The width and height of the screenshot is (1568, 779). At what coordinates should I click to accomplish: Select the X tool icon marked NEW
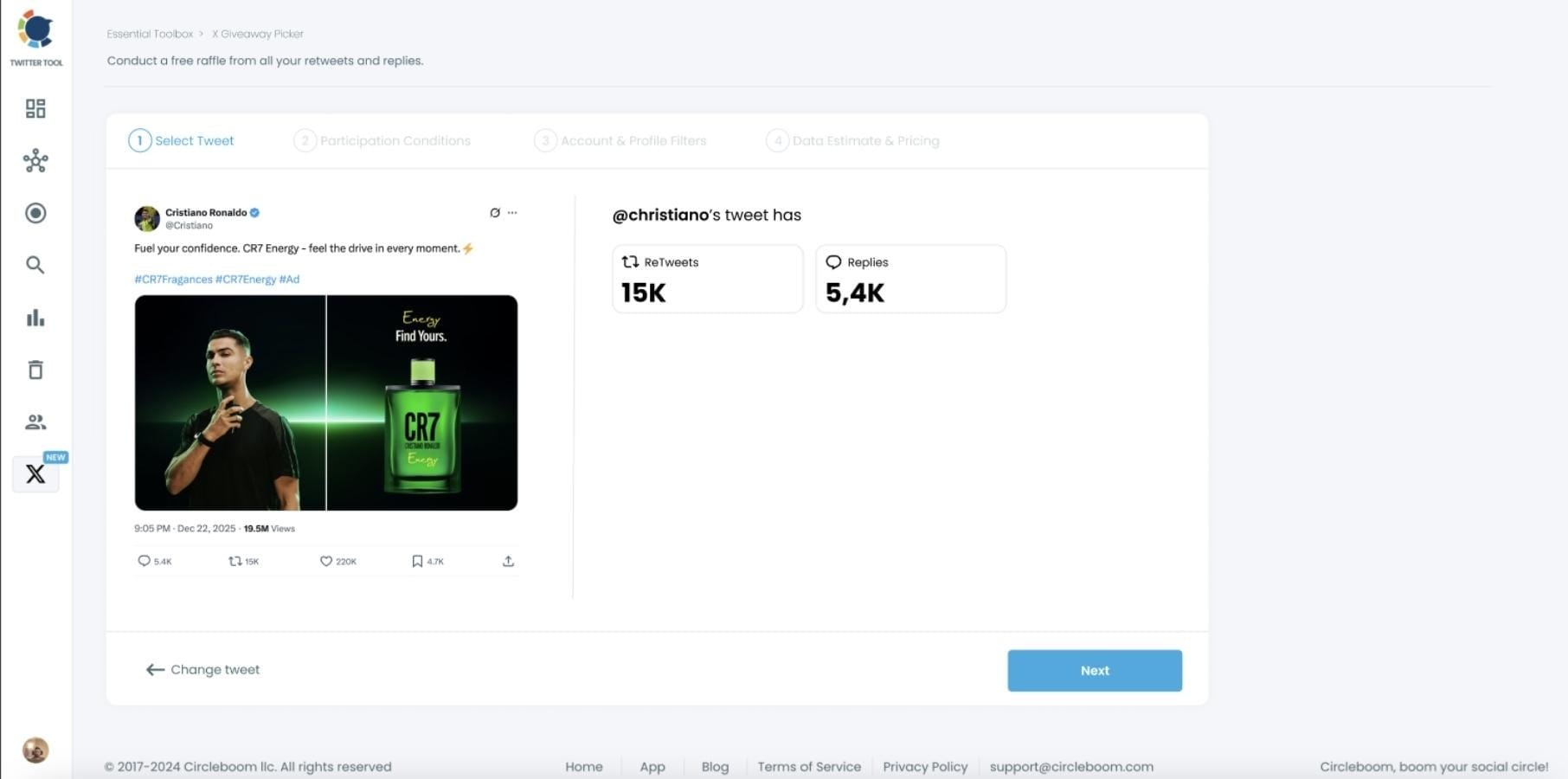coord(35,473)
